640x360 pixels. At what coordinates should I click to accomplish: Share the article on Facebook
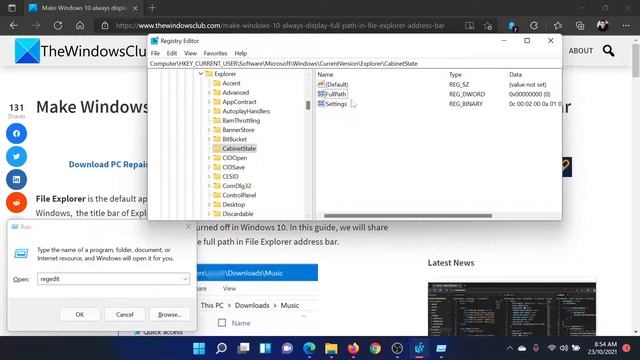pos(16,133)
